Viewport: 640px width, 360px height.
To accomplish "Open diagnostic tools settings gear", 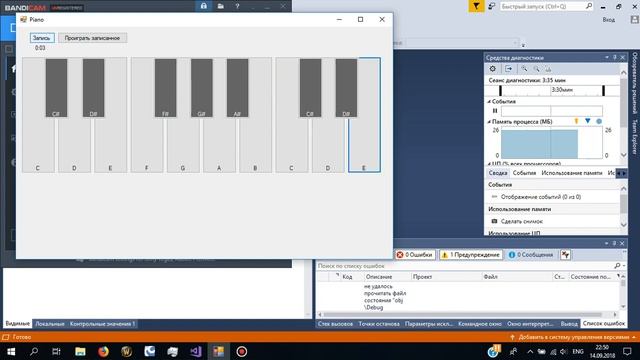I will pos(493,69).
